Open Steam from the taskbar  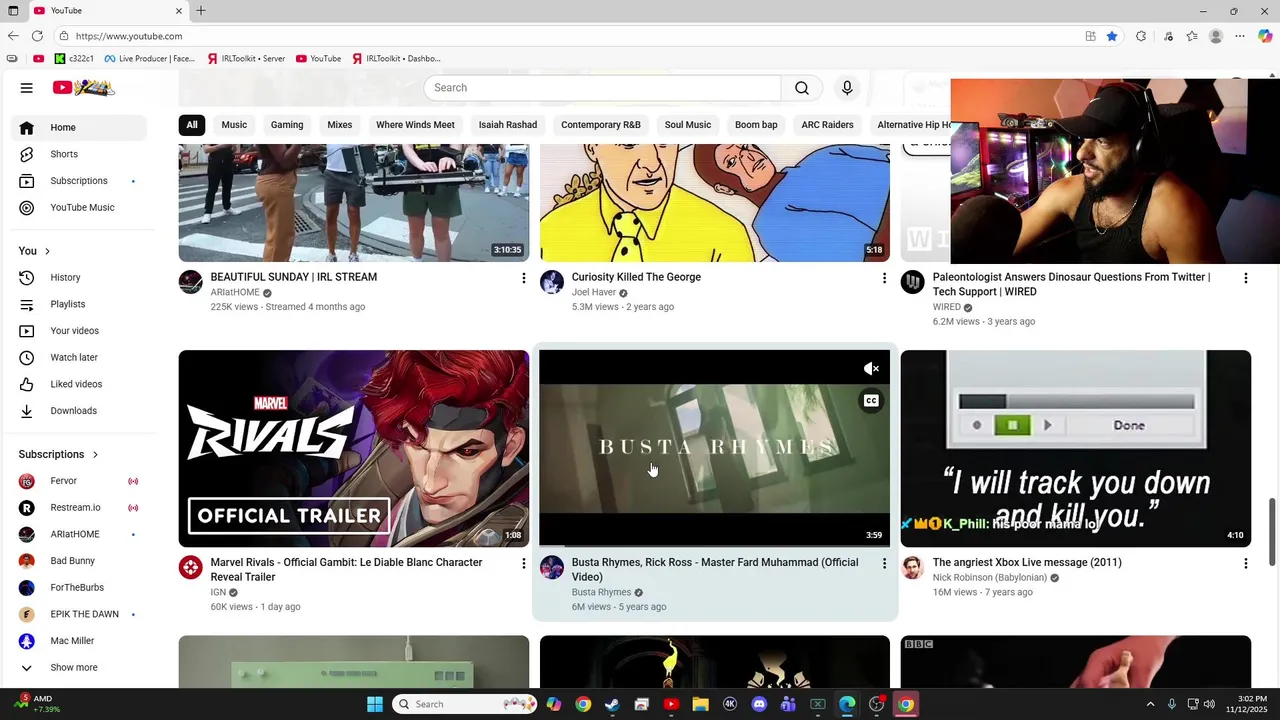point(612,704)
